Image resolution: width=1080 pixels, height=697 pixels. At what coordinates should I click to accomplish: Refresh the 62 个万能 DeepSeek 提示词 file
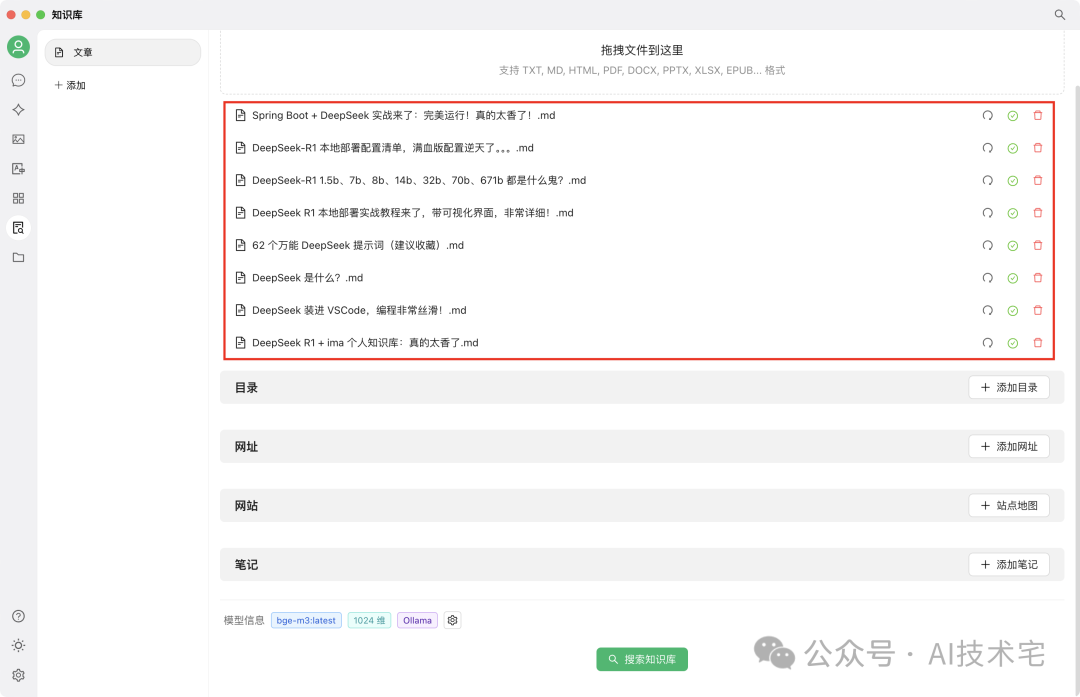[x=988, y=245]
